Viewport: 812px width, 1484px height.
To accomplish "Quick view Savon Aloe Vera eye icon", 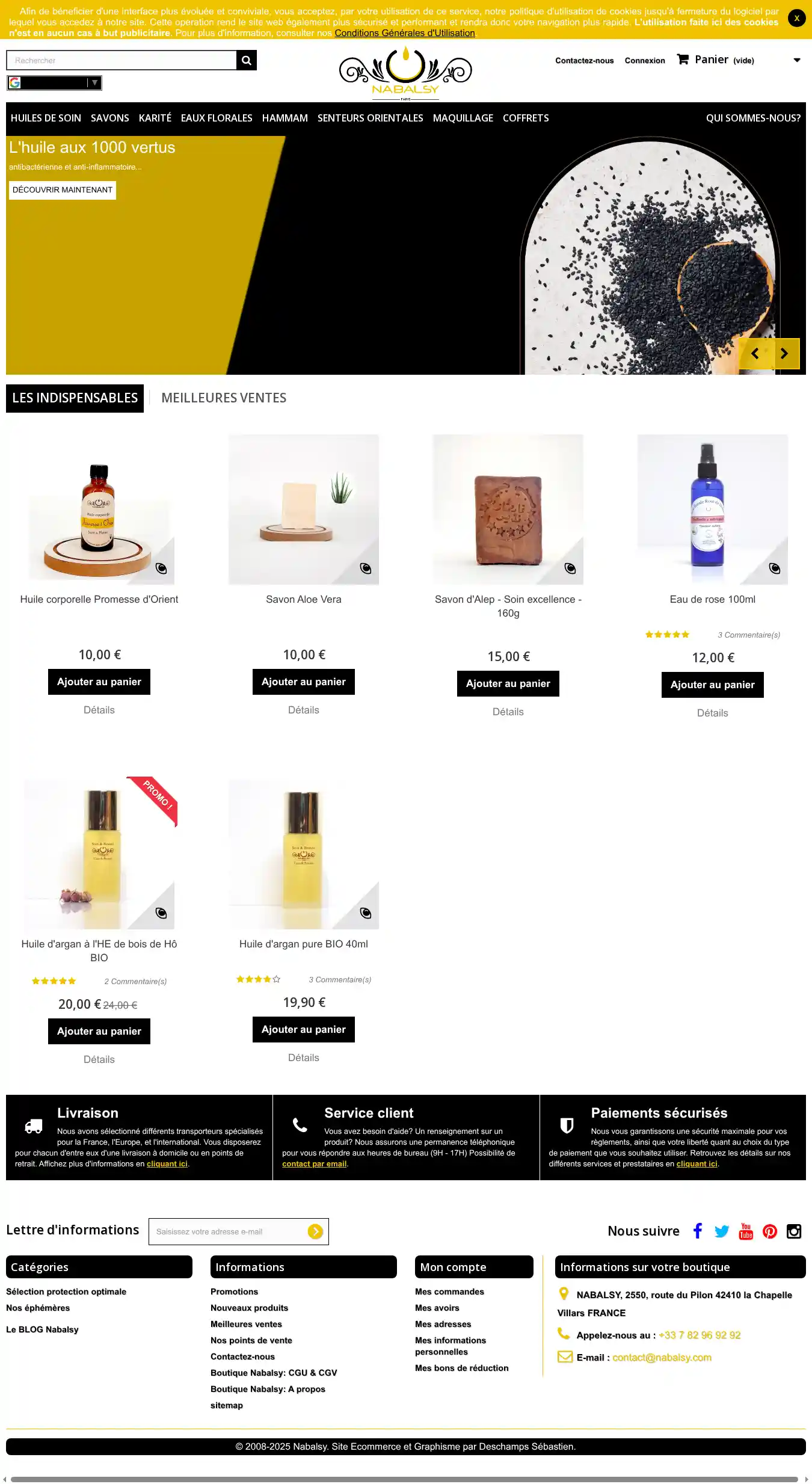I will pos(366,568).
